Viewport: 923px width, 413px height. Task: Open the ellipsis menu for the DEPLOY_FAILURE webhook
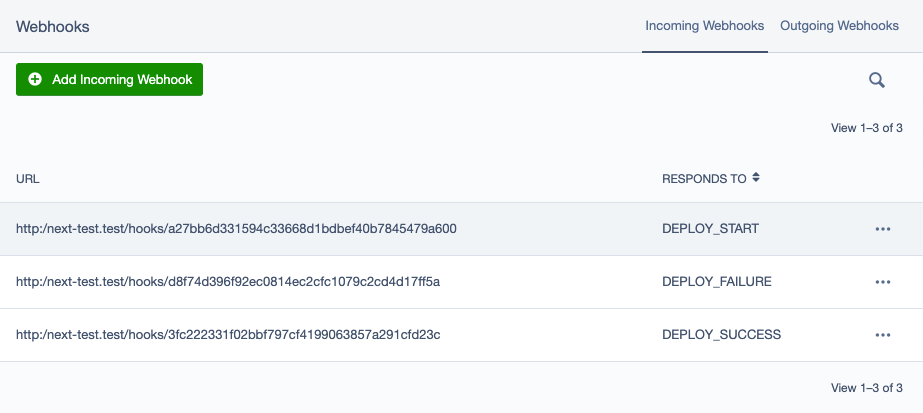882,282
